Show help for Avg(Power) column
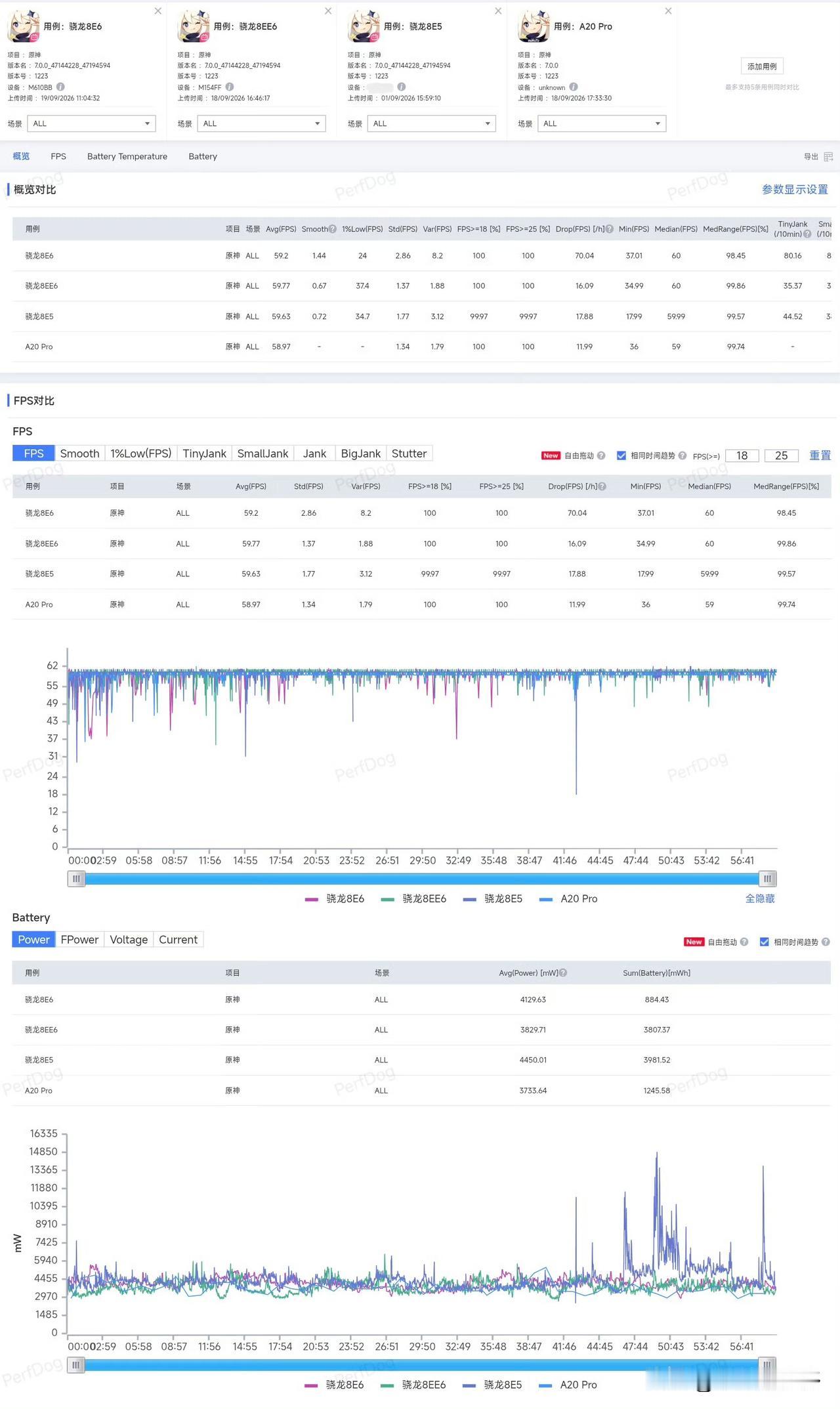The image size is (840, 1409). coord(563,973)
